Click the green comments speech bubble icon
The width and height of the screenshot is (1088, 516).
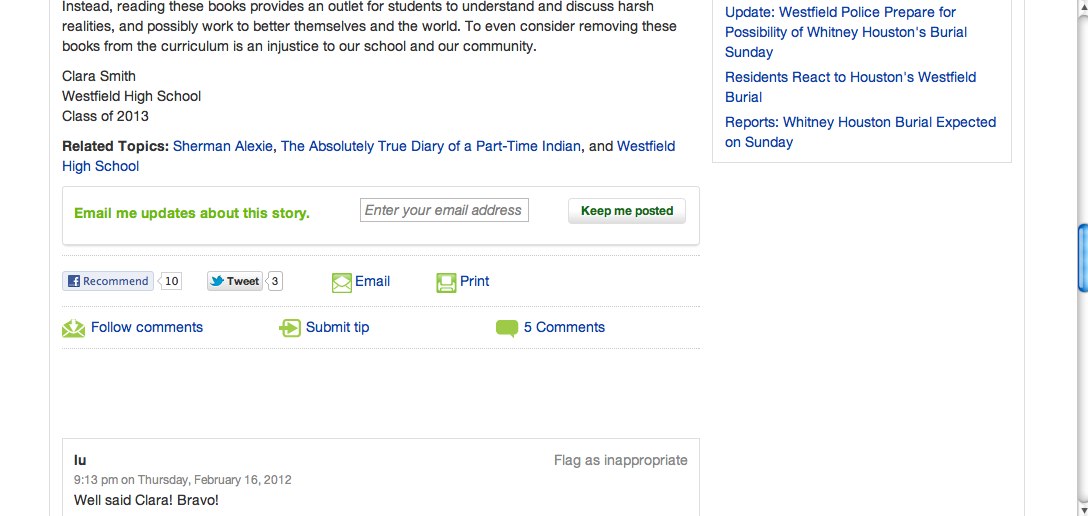coord(507,328)
